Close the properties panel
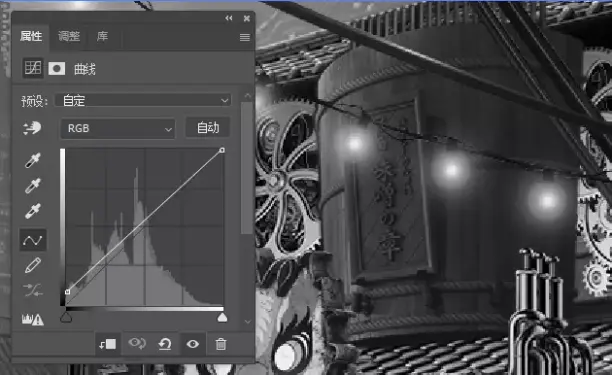Image resolution: width=612 pixels, height=375 pixels. [247, 18]
